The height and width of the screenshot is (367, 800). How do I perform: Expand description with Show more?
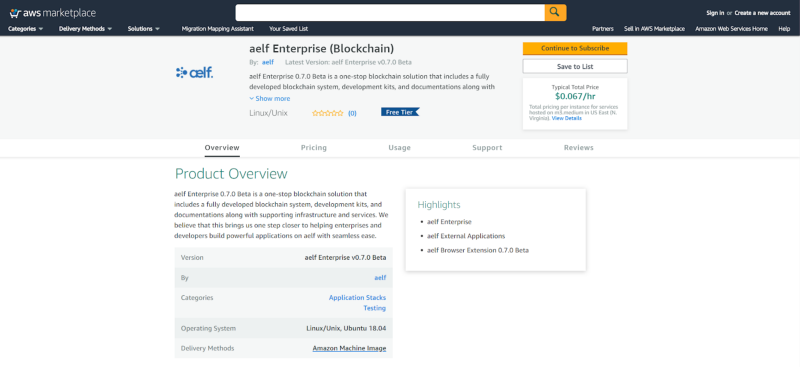point(270,99)
